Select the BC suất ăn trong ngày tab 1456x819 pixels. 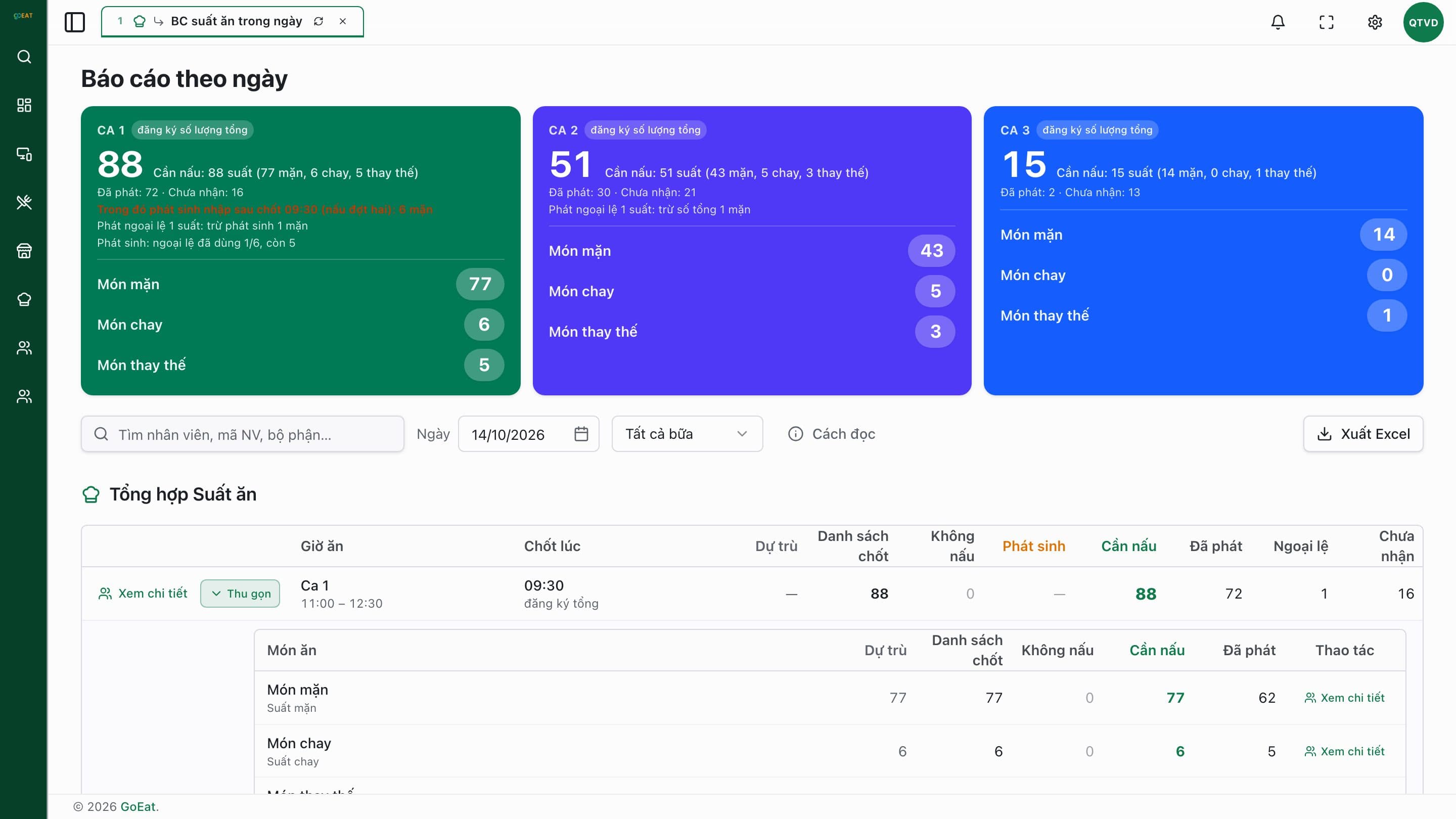pos(233,21)
